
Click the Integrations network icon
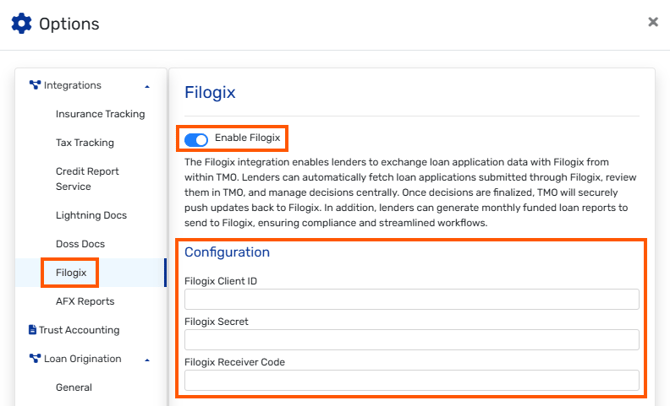pyautogui.click(x=35, y=85)
